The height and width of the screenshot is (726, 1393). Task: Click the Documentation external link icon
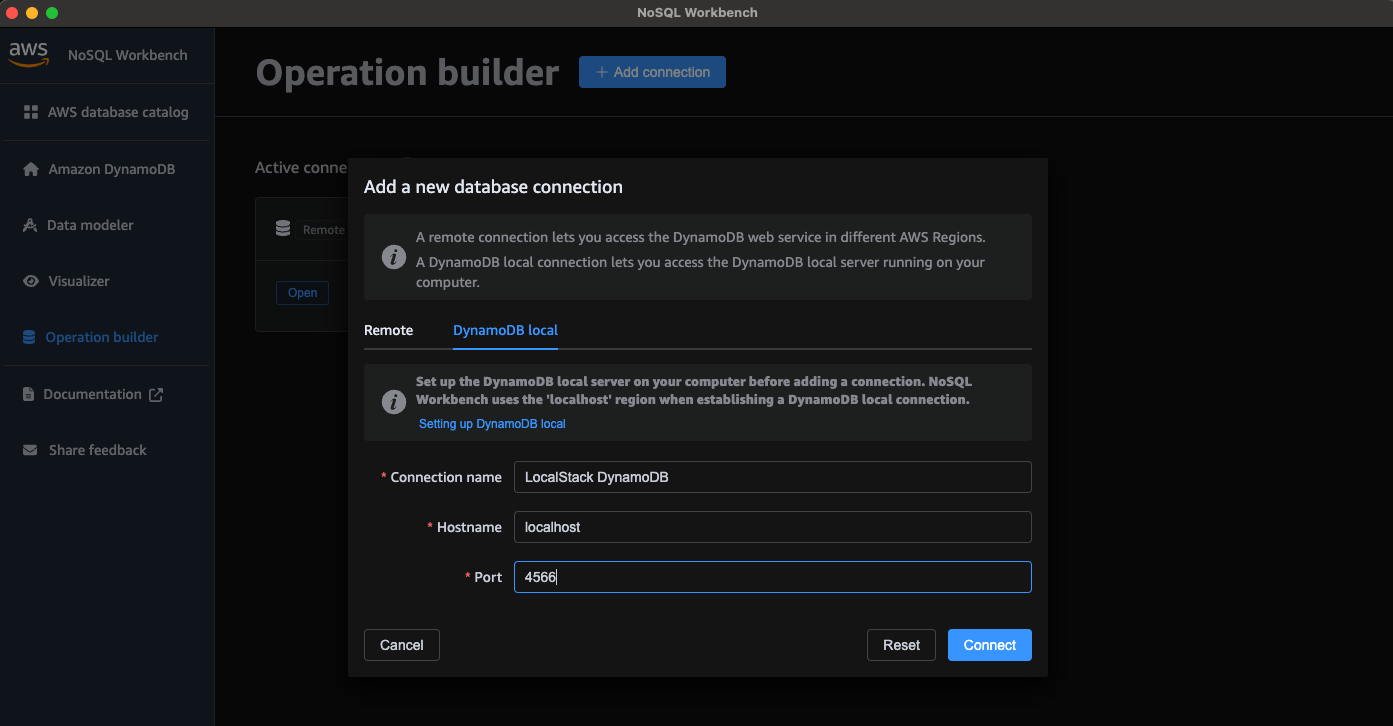[156, 394]
